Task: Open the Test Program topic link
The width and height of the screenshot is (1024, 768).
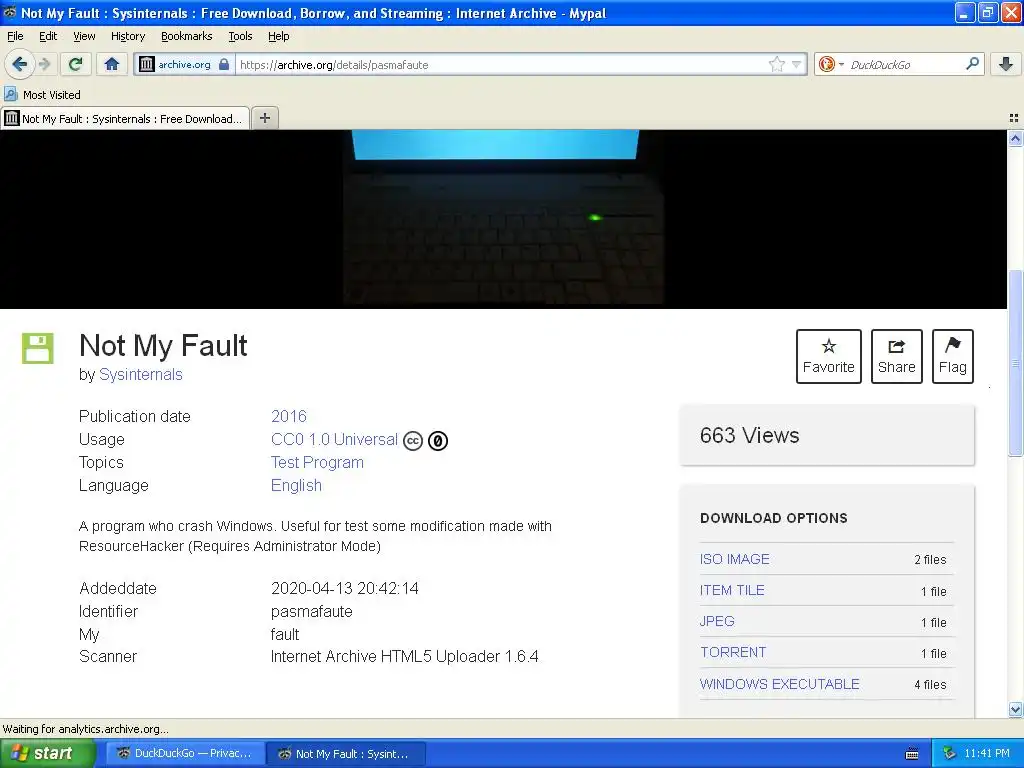Action: 317,462
